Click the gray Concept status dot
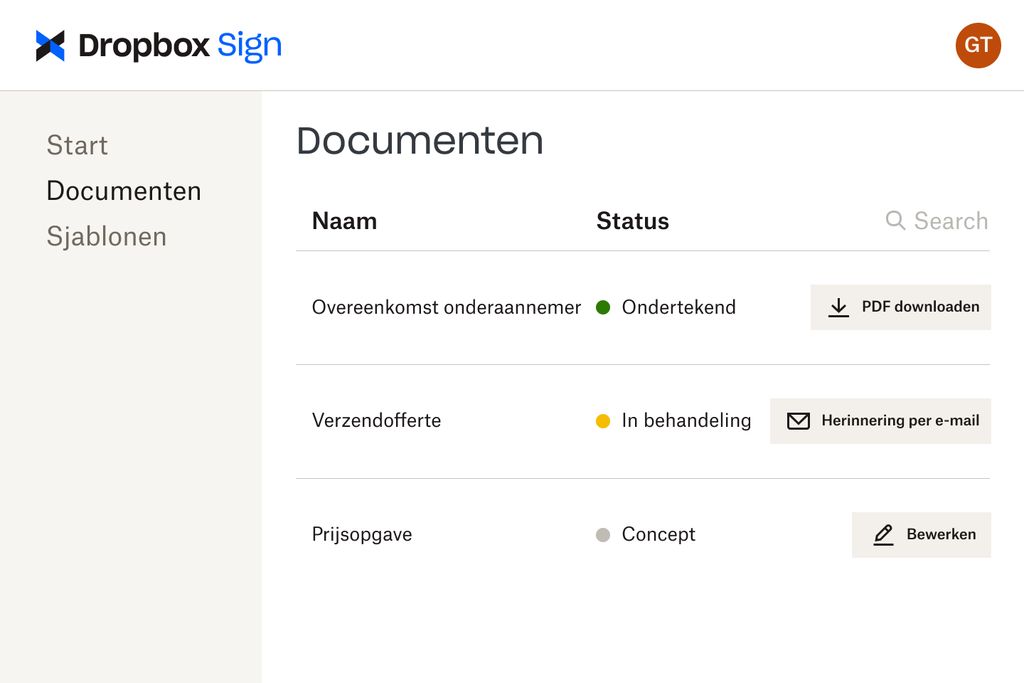This screenshot has width=1024, height=683. (603, 535)
